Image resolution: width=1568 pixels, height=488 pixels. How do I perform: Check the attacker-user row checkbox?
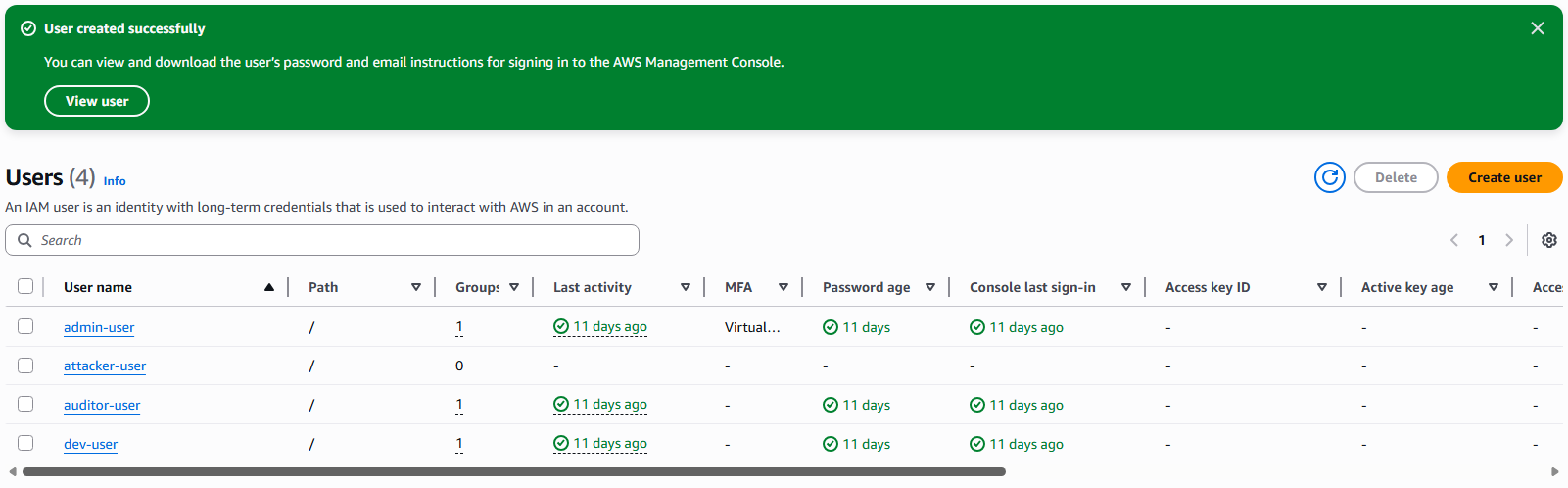pos(25,366)
